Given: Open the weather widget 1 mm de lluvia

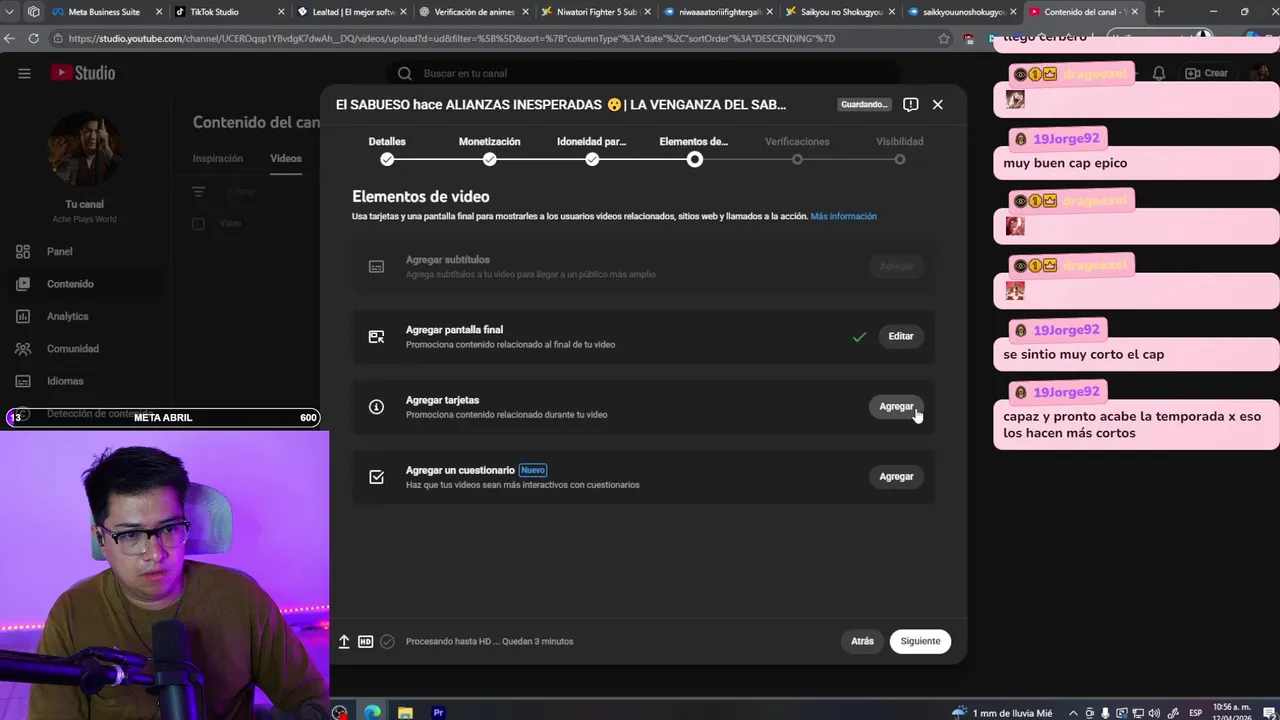Looking at the screenshot, I should point(1001,713).
